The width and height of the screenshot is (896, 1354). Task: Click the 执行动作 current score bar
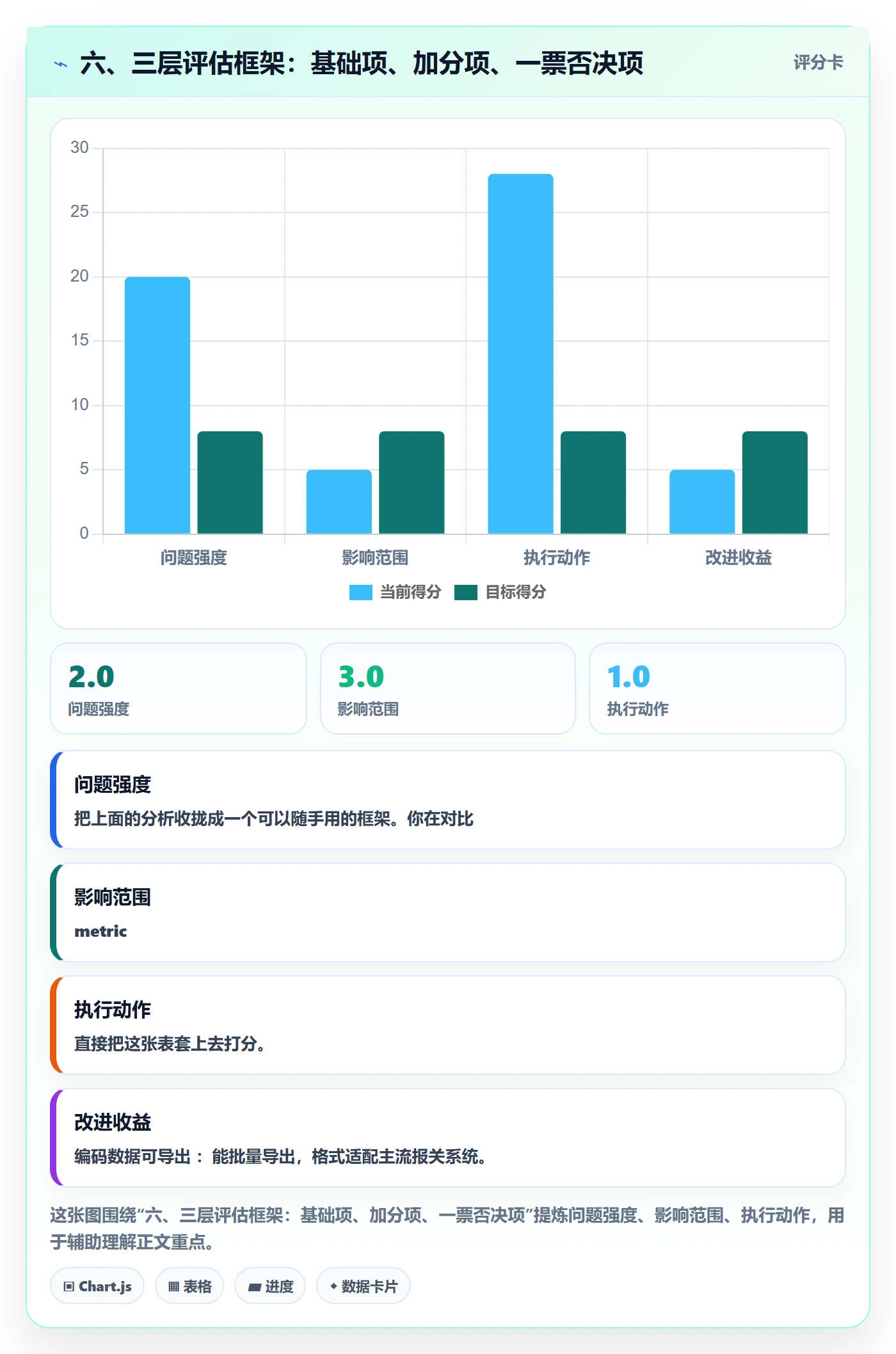point(520,354)
